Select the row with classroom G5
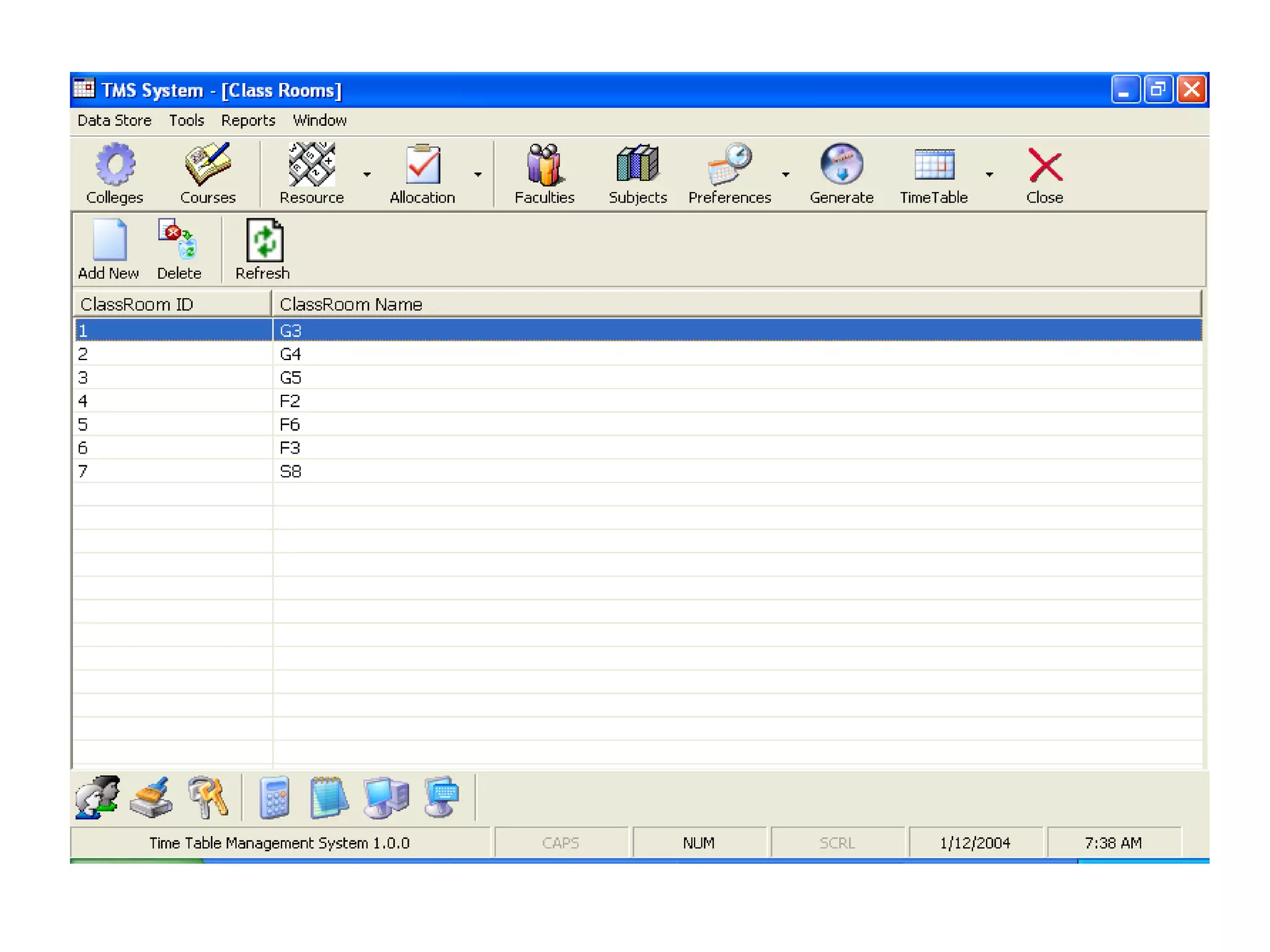This screenshot has height=952, width=1270. coord(637,377)
